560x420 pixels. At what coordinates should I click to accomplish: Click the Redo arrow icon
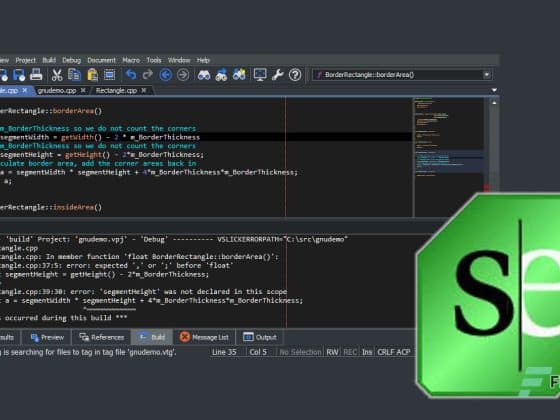pyautogui.click(x=148, y=75)
